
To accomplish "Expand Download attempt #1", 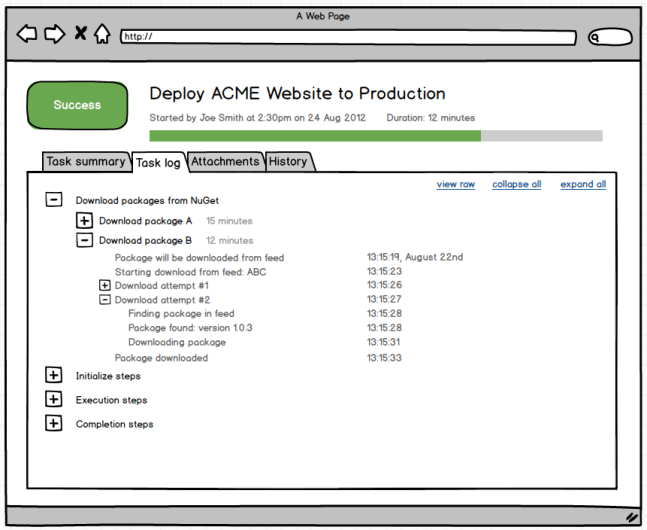I will pos(105,286).
